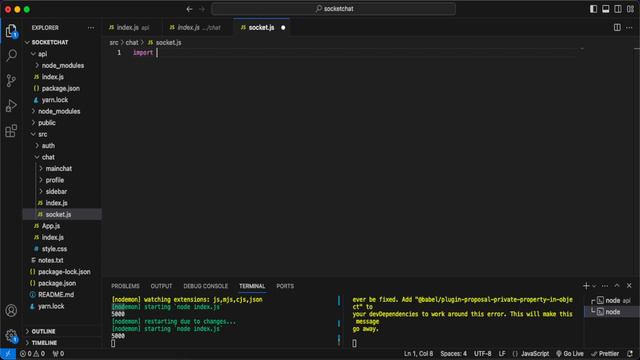
Task: Open the Run and Debug view
Action: tap(11, 105)
